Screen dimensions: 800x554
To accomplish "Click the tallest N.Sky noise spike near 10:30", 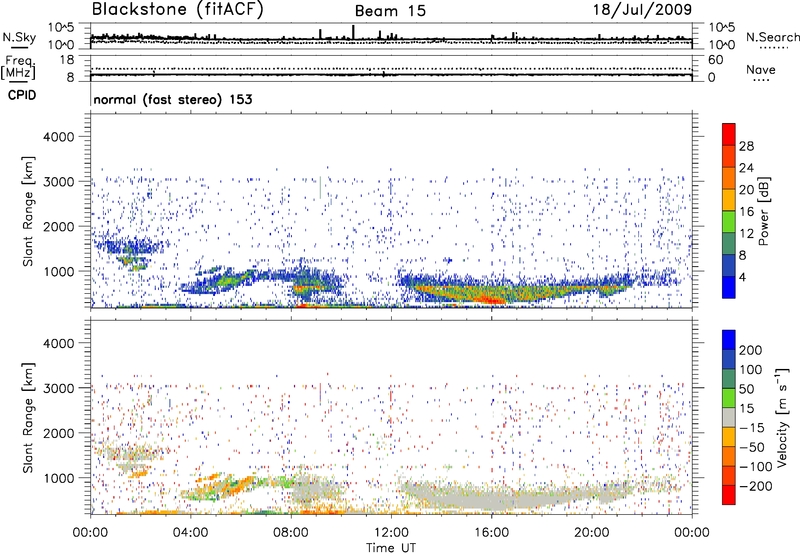I will click(353, 32).
